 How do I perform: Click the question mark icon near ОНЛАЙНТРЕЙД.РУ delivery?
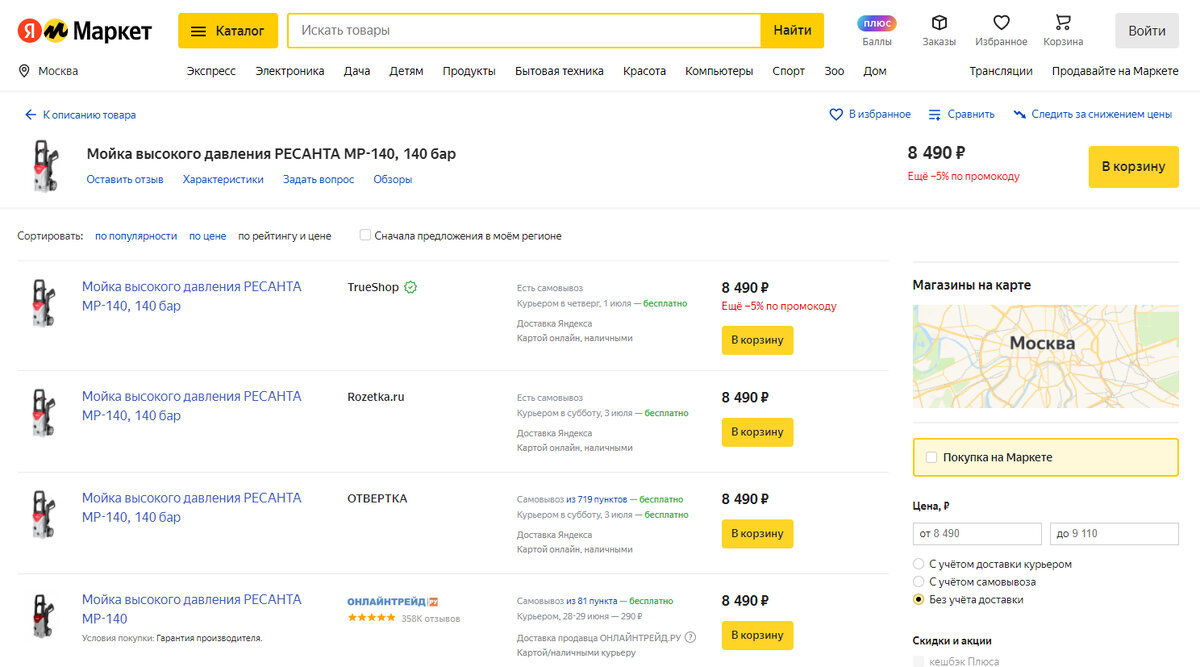690,637
